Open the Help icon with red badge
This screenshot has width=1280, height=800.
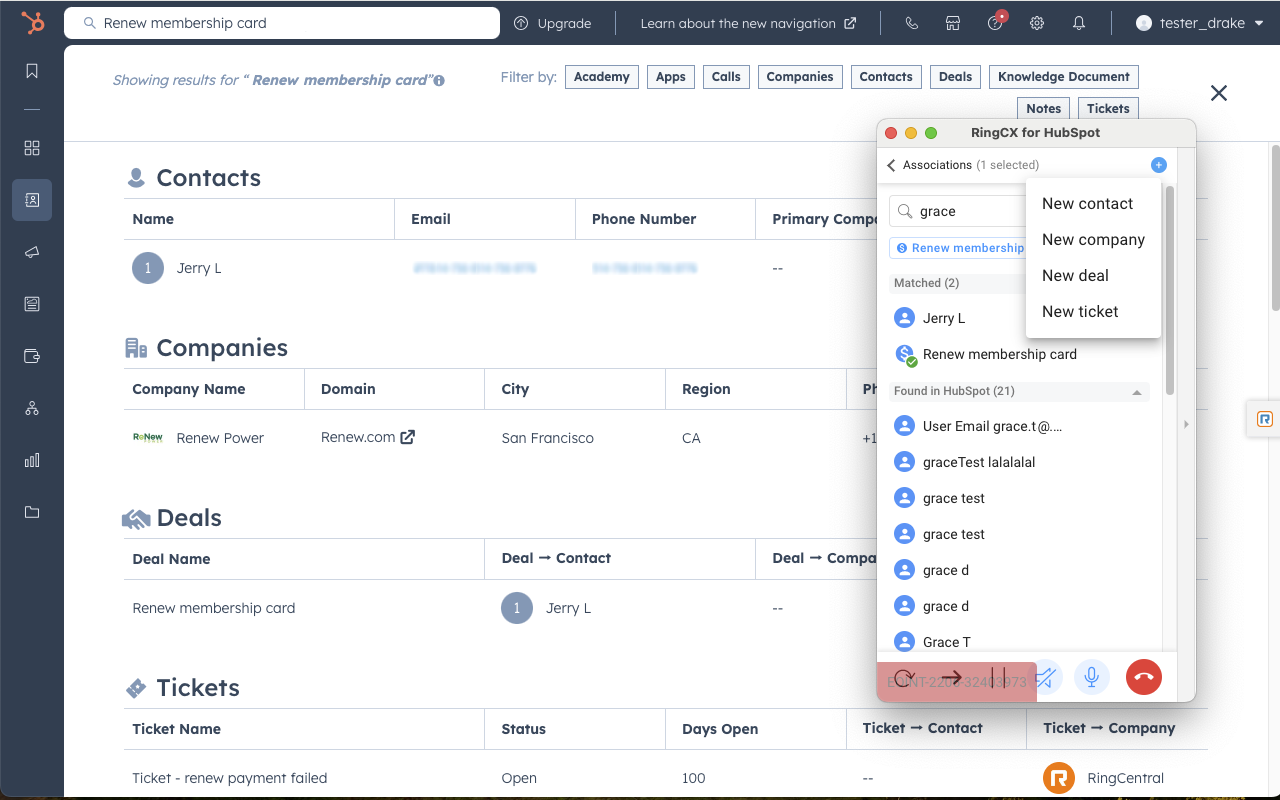996,22
